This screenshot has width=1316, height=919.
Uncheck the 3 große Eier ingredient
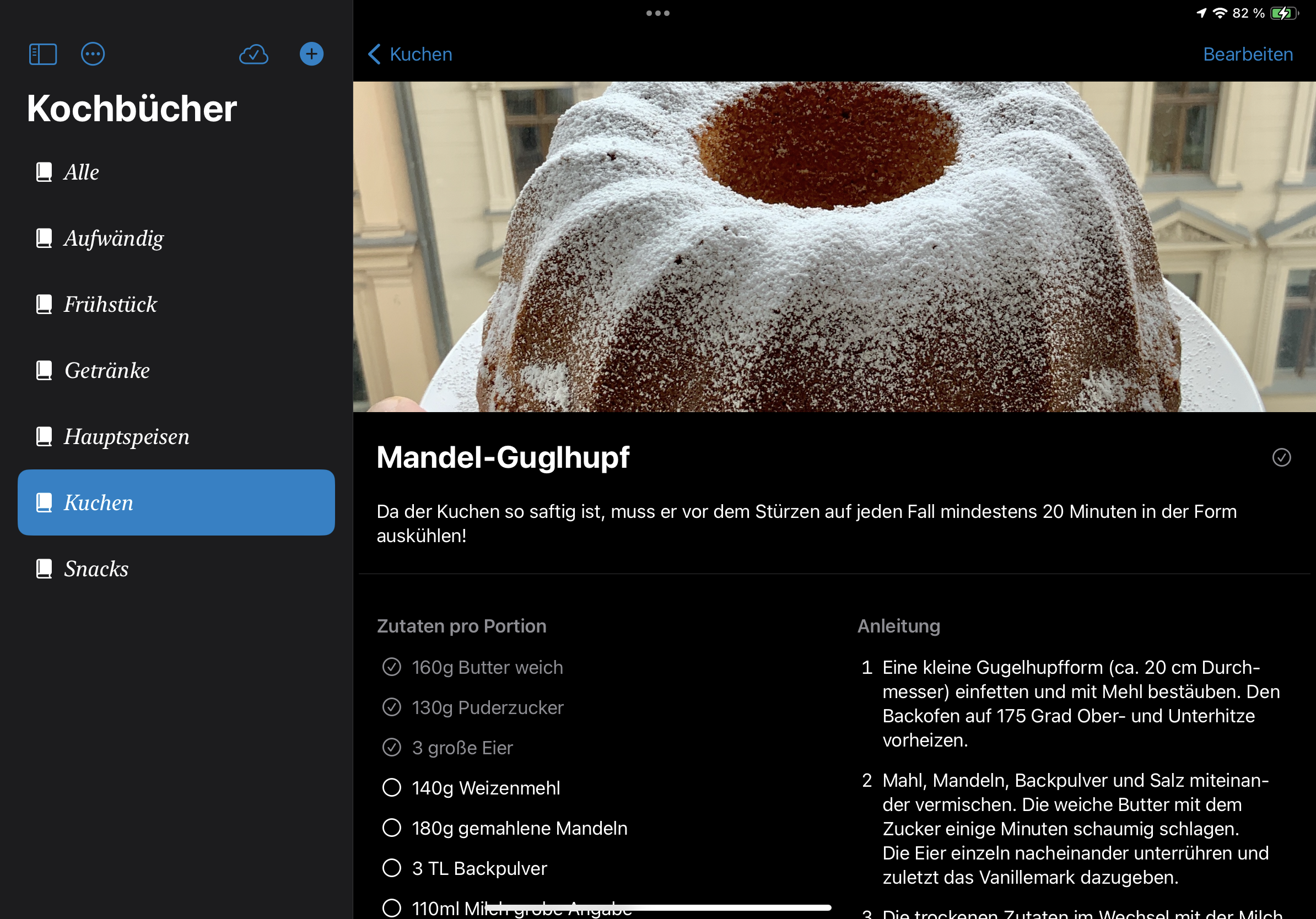tap(391, 748)
